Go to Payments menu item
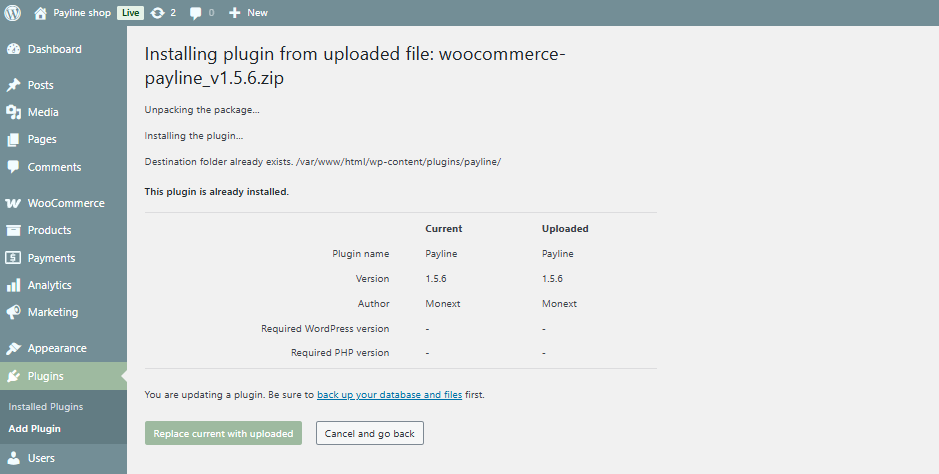The image size is (939, 474). [51, 258]
